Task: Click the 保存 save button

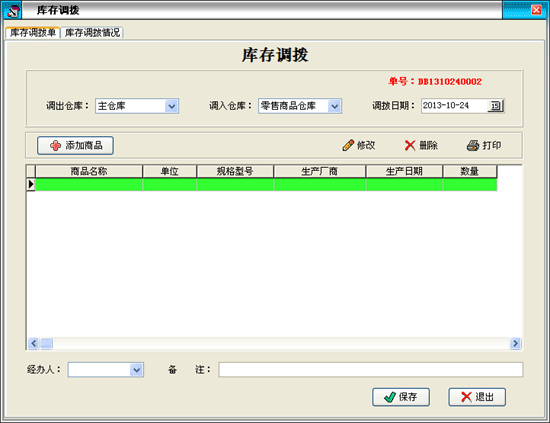Action: 401,397
